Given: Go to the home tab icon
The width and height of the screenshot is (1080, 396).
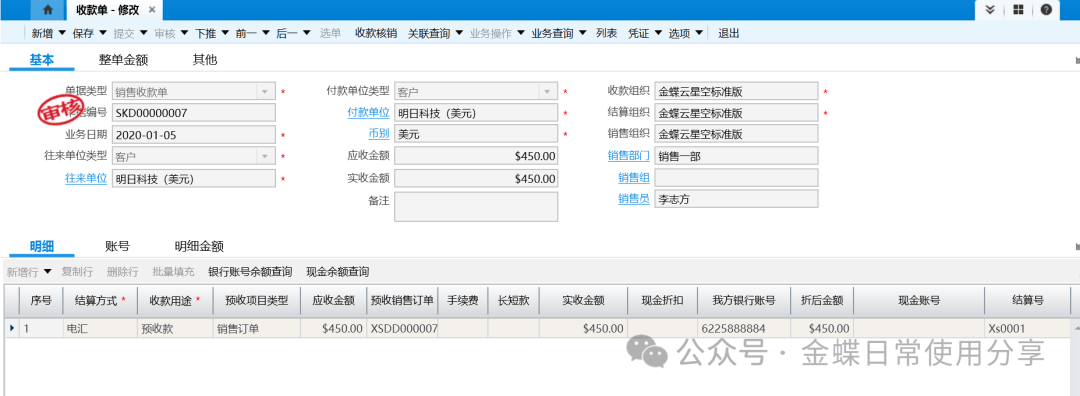Looking at the screenshot, I should pyautogui.click(x=48, y=10).
